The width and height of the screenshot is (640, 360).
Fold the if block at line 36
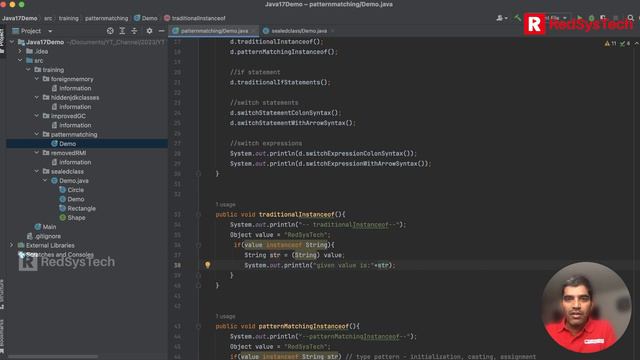(x=198, y=245)
